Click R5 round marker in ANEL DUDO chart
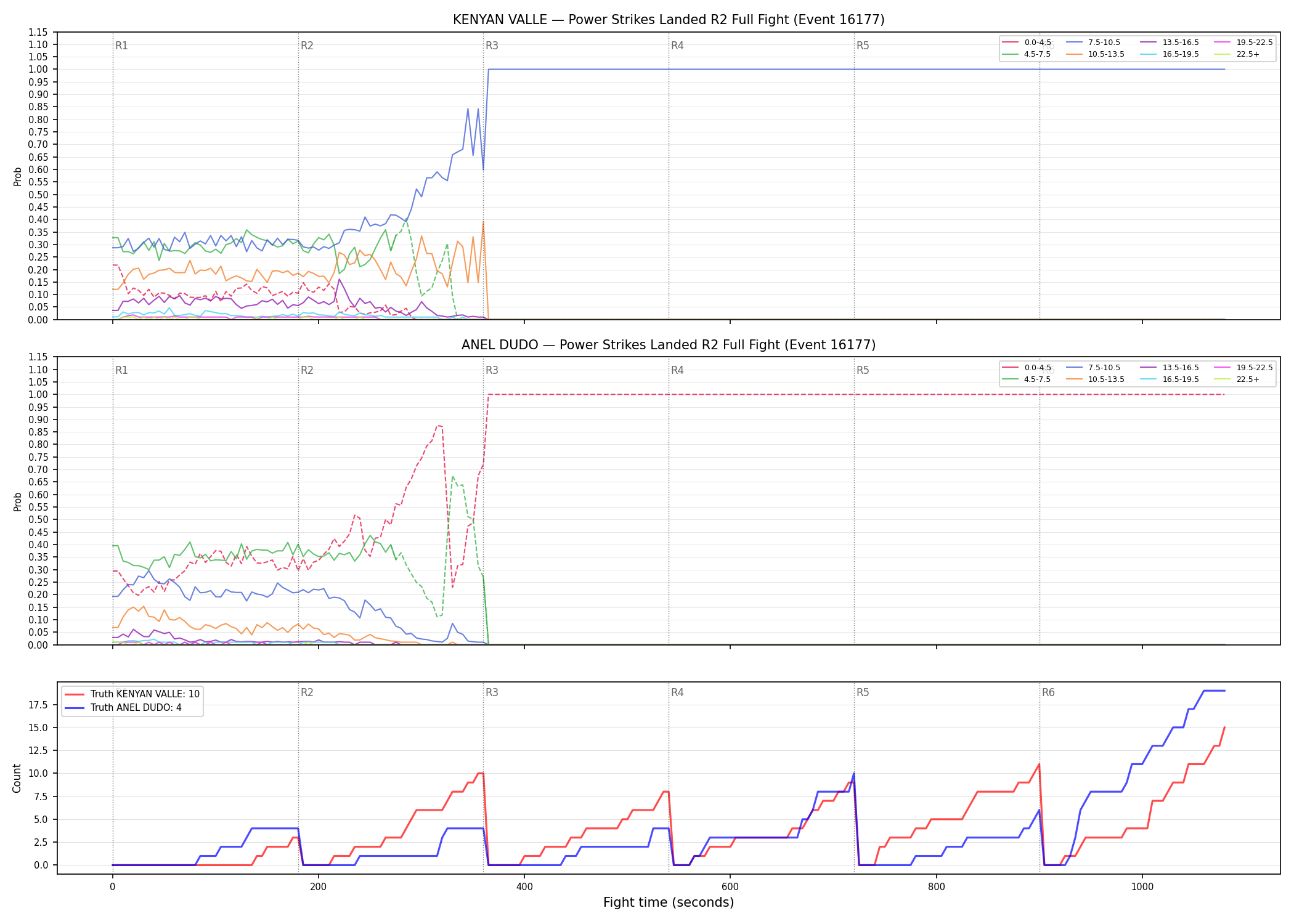Image resolution: width=1294 pixels, height=924 pixels. pos(863,370)
